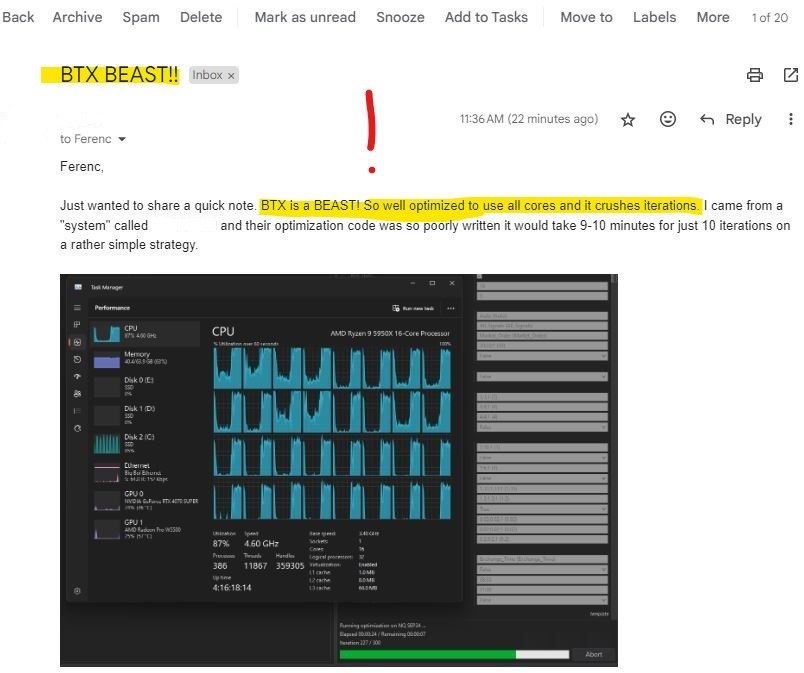Go back to the inbox list
This screenshot has height=673, width=804.
point(18,17)
